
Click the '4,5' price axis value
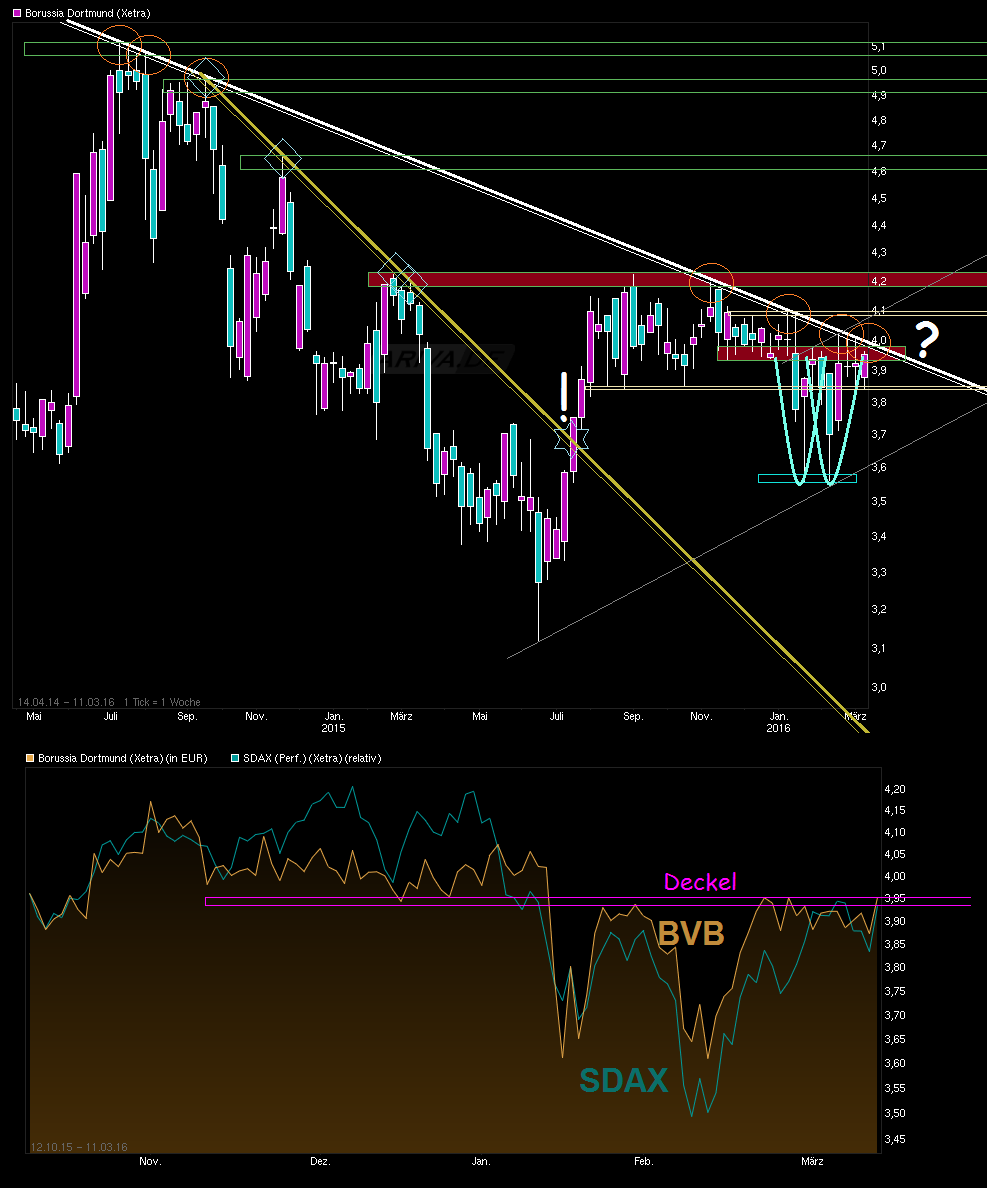pyautogui.click(x=879, y=199)
